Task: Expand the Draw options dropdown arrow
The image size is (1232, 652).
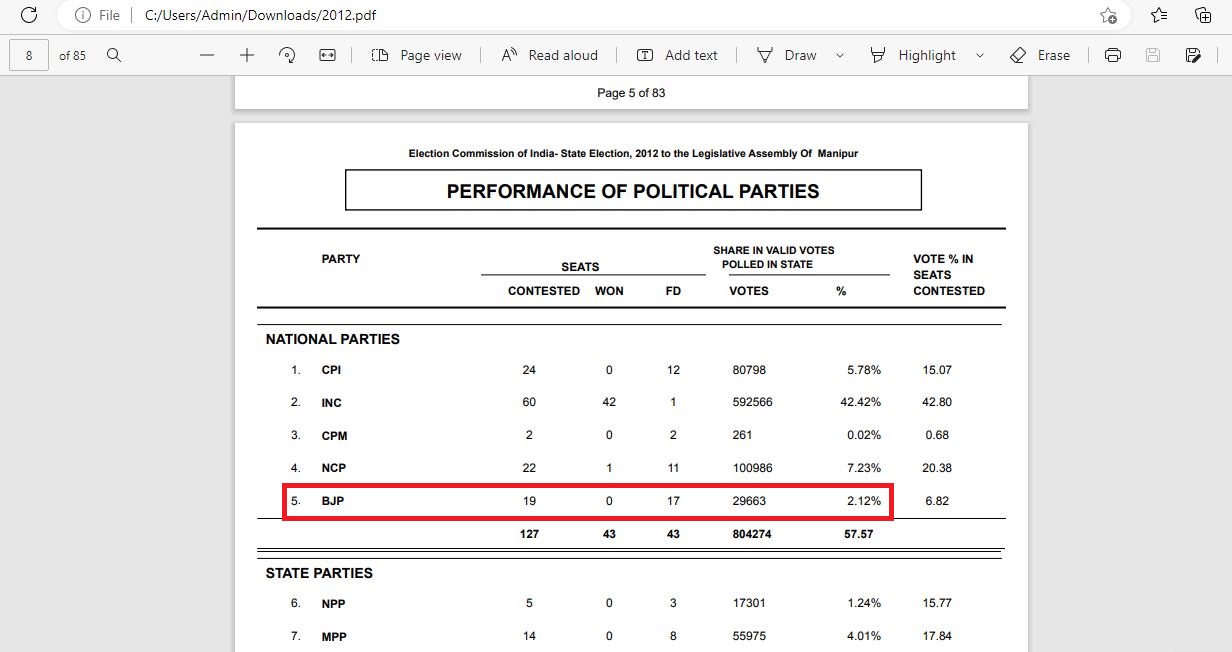Action: point(839,55)
